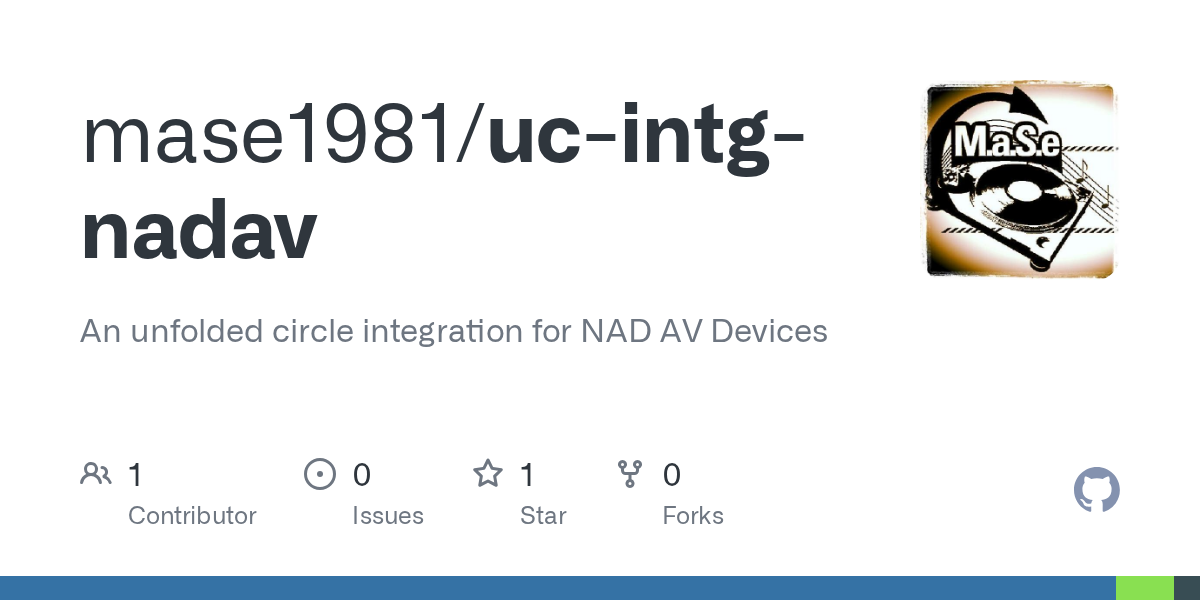This screenshot has width=1200, height=600.
Task: Click the Contributor label
Action: point(192,516)
